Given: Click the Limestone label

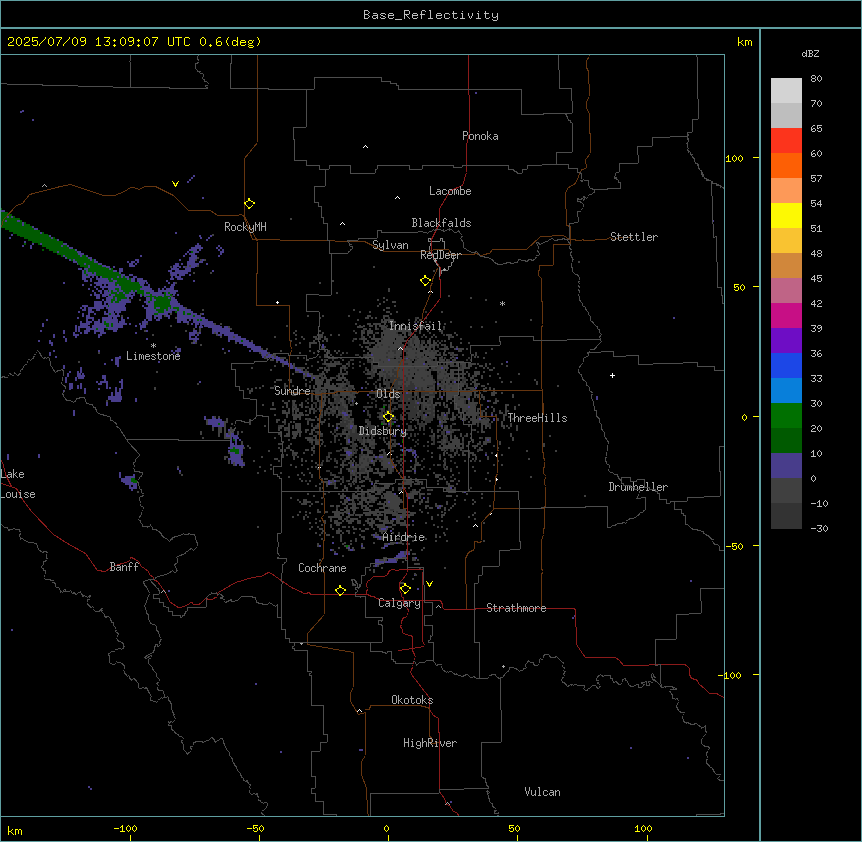Looking at the screenshot, I should click(153, 356).
